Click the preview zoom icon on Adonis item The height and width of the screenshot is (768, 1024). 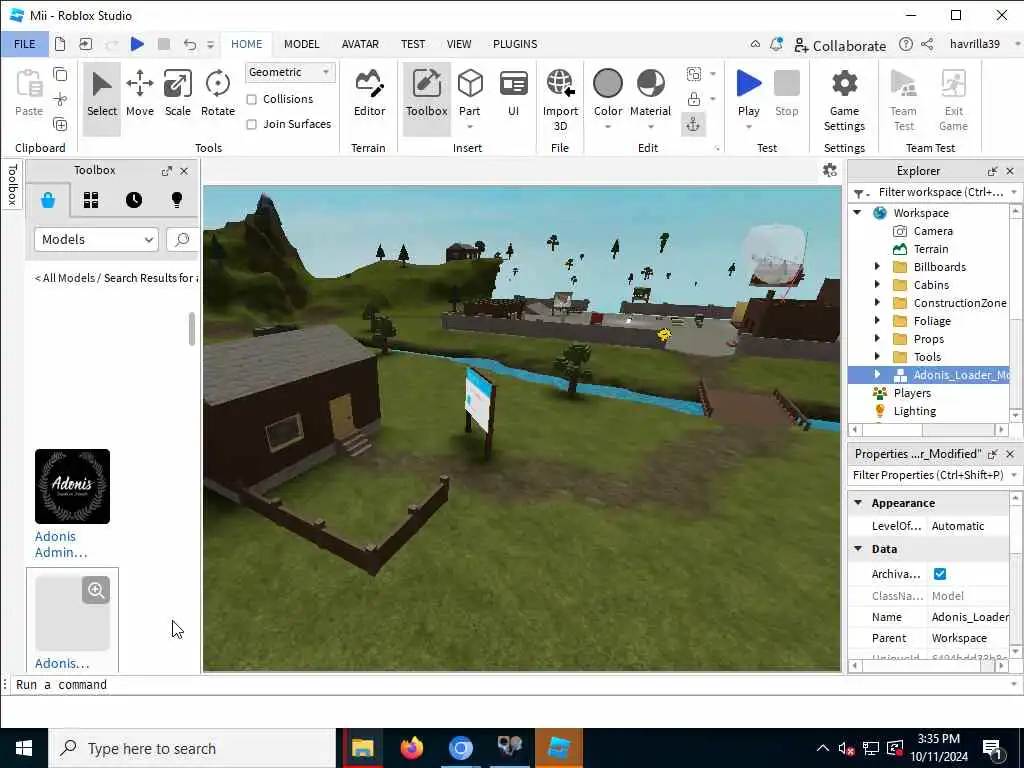point(96,590)
